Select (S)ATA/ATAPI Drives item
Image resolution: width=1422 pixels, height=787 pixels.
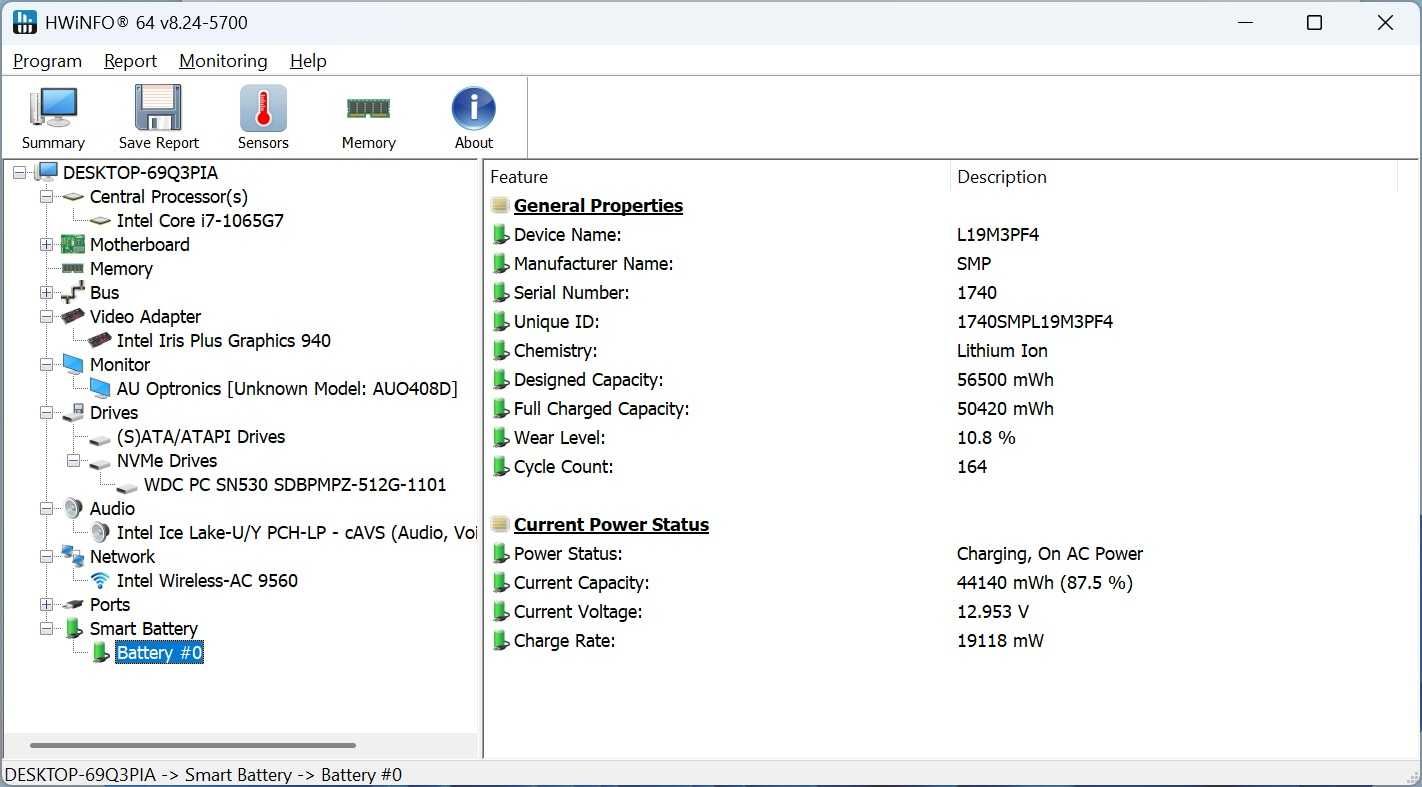[201, 437]
